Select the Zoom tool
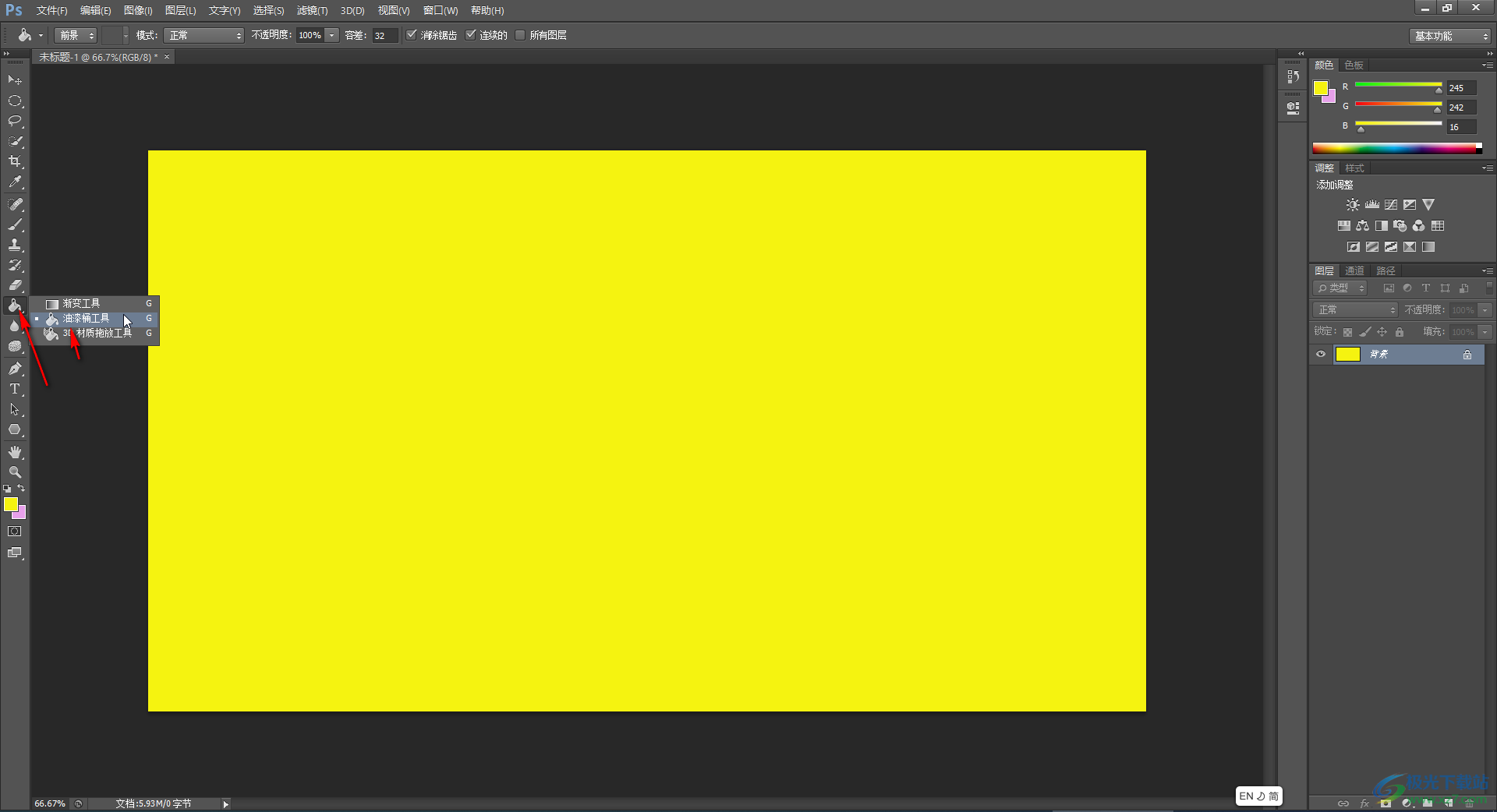 pyautogui.click(x=15, y=472)
